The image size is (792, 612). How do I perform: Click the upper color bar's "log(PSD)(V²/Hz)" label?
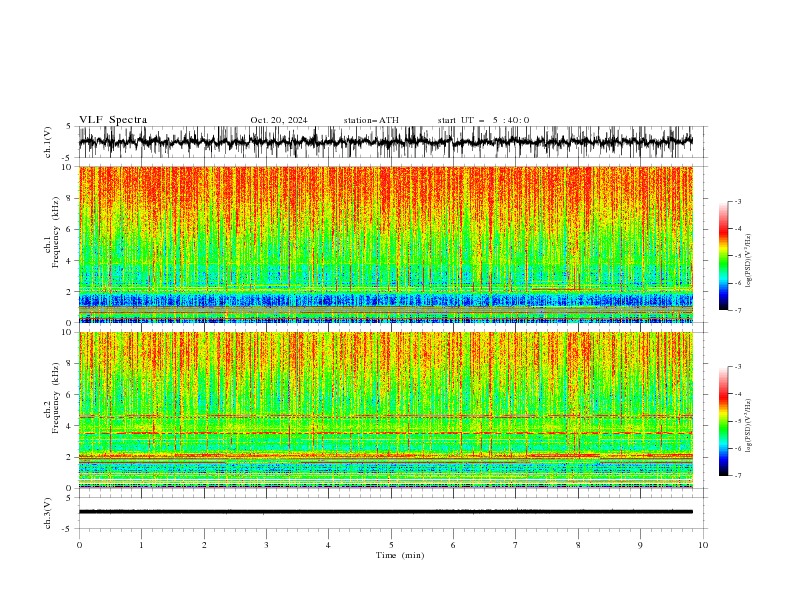748,261
